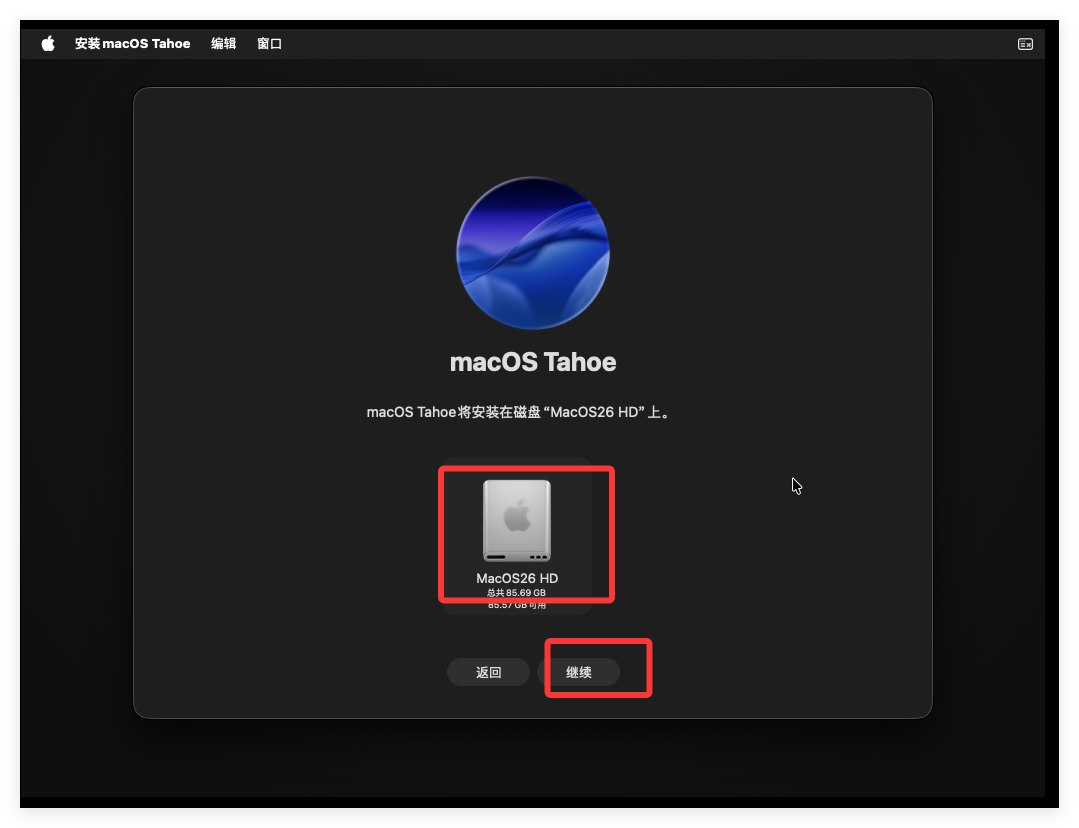The width and height of the screenshot is (1079, 828).
Task: Click the 返回 button
Action: point(489,672)
